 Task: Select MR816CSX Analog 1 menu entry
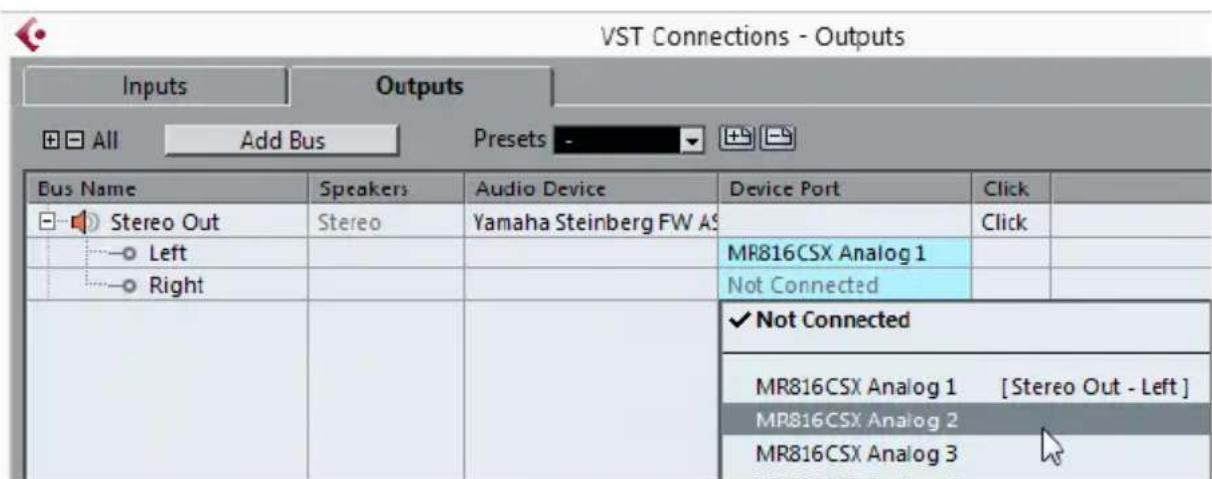point(967,386)
